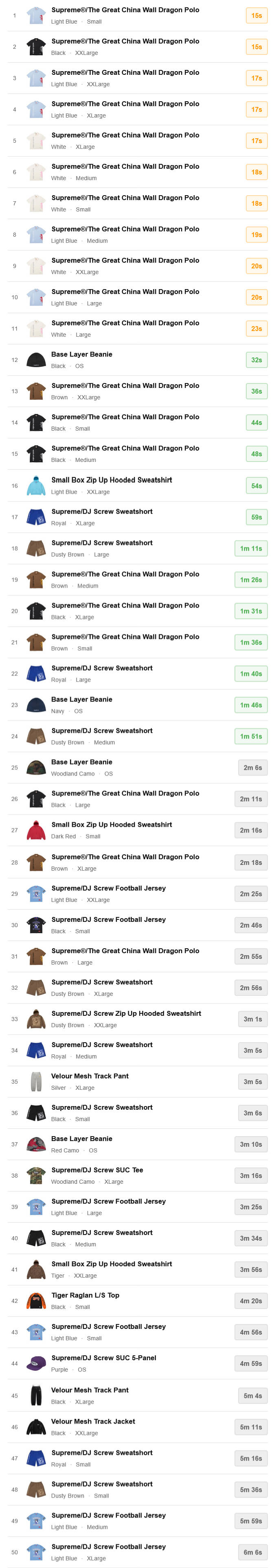Viewport: 276px width, 1568px height.
Task: Select the 6m 6s time badge
Action: (252, 1552)
